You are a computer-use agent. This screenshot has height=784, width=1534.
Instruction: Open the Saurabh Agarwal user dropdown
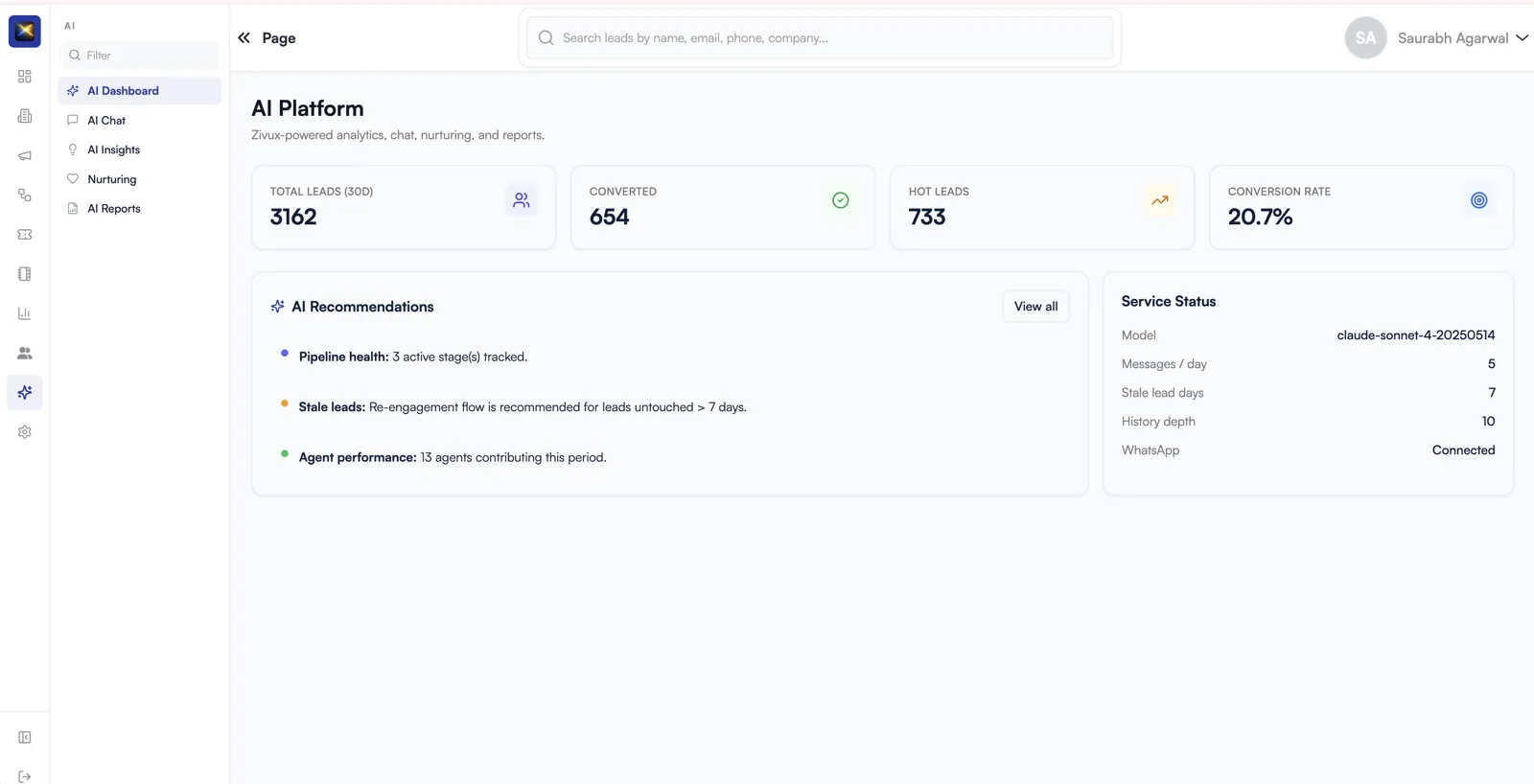click(x=1463, y=38)
